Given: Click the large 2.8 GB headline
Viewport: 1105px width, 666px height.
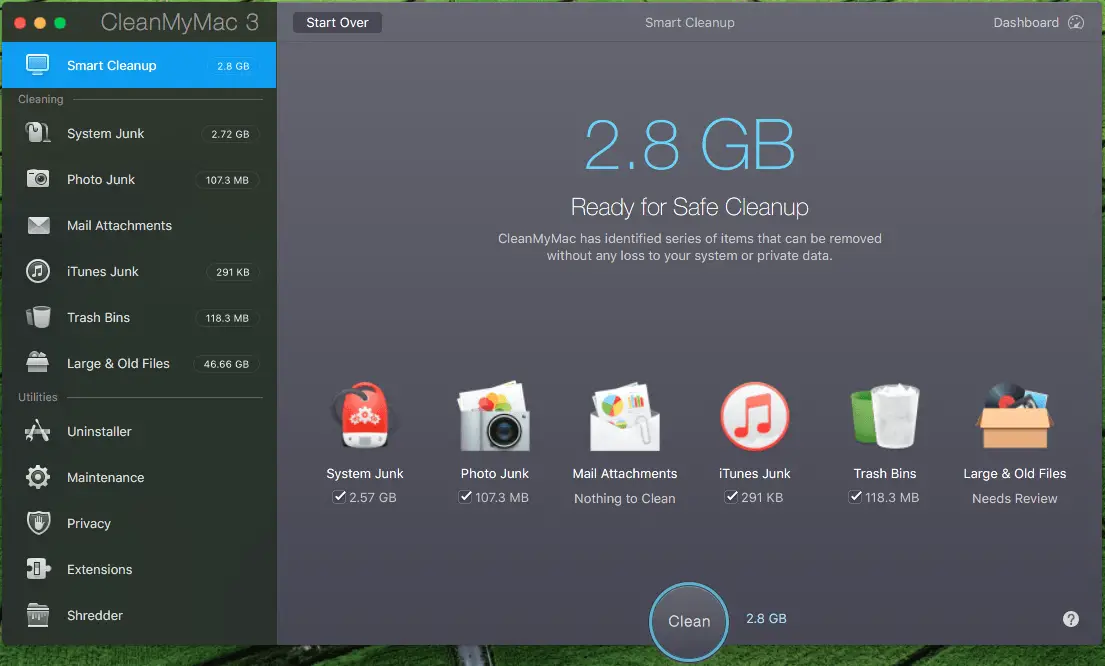Looking at the screenshot, I should point(689,145).
